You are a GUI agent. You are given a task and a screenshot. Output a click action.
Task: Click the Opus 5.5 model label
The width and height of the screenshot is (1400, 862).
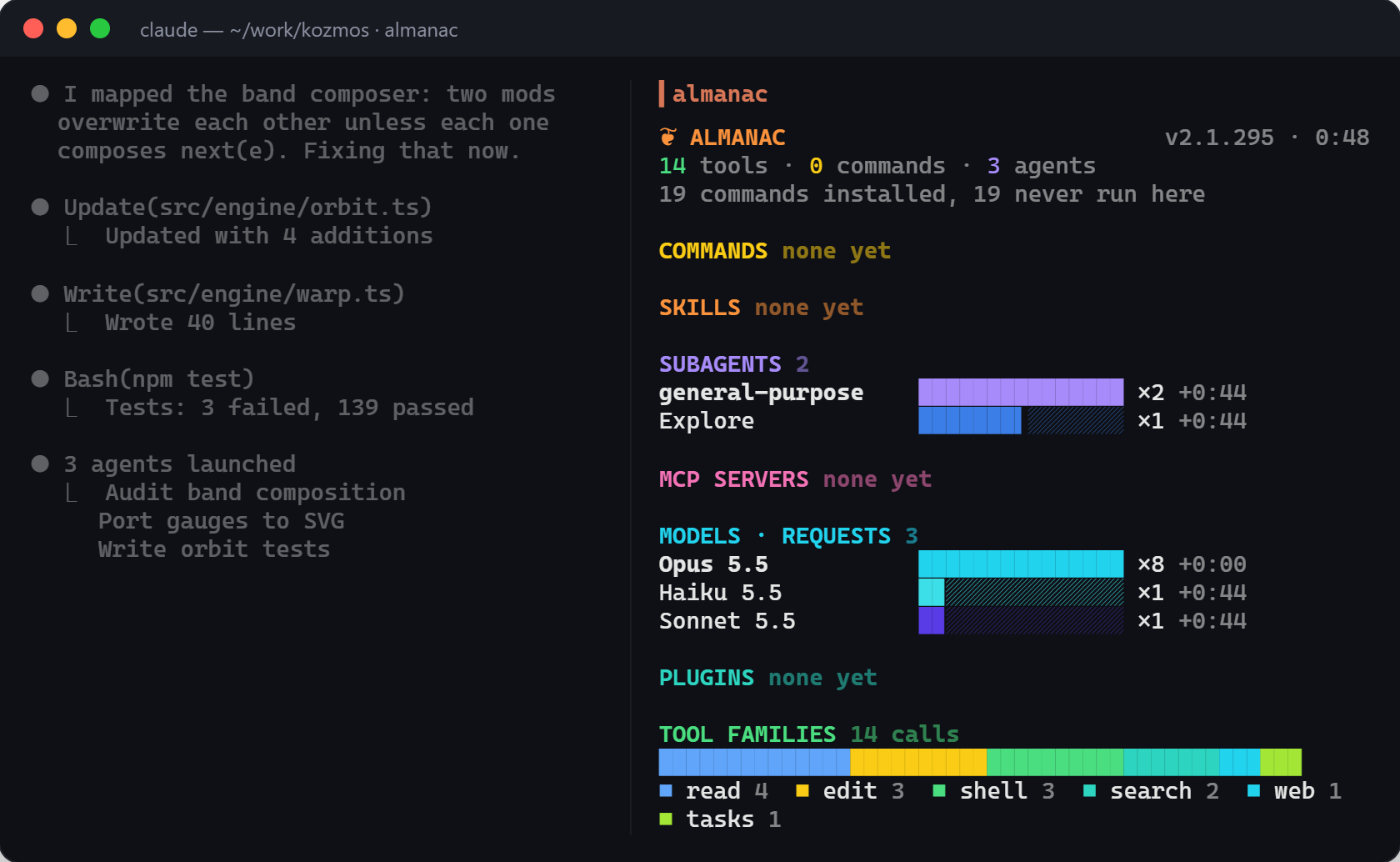[x=713, y=564]
